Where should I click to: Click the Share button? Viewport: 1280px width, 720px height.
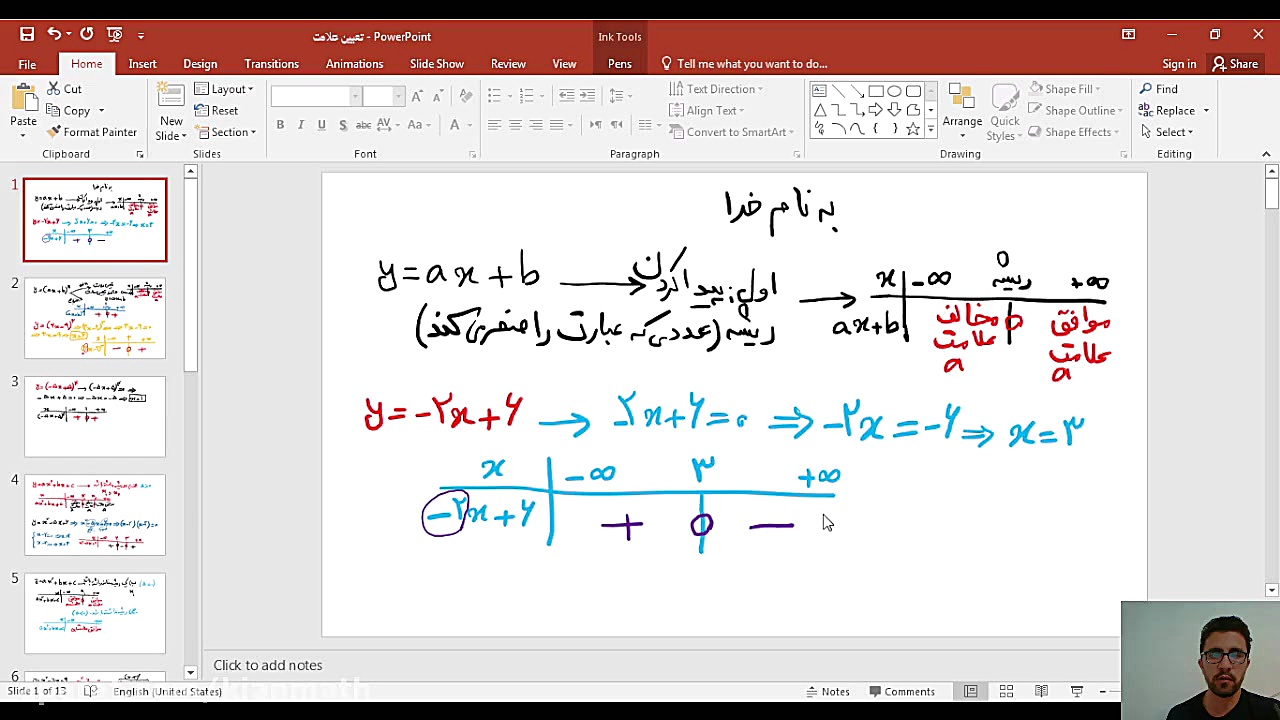[x=1236, y=64]
